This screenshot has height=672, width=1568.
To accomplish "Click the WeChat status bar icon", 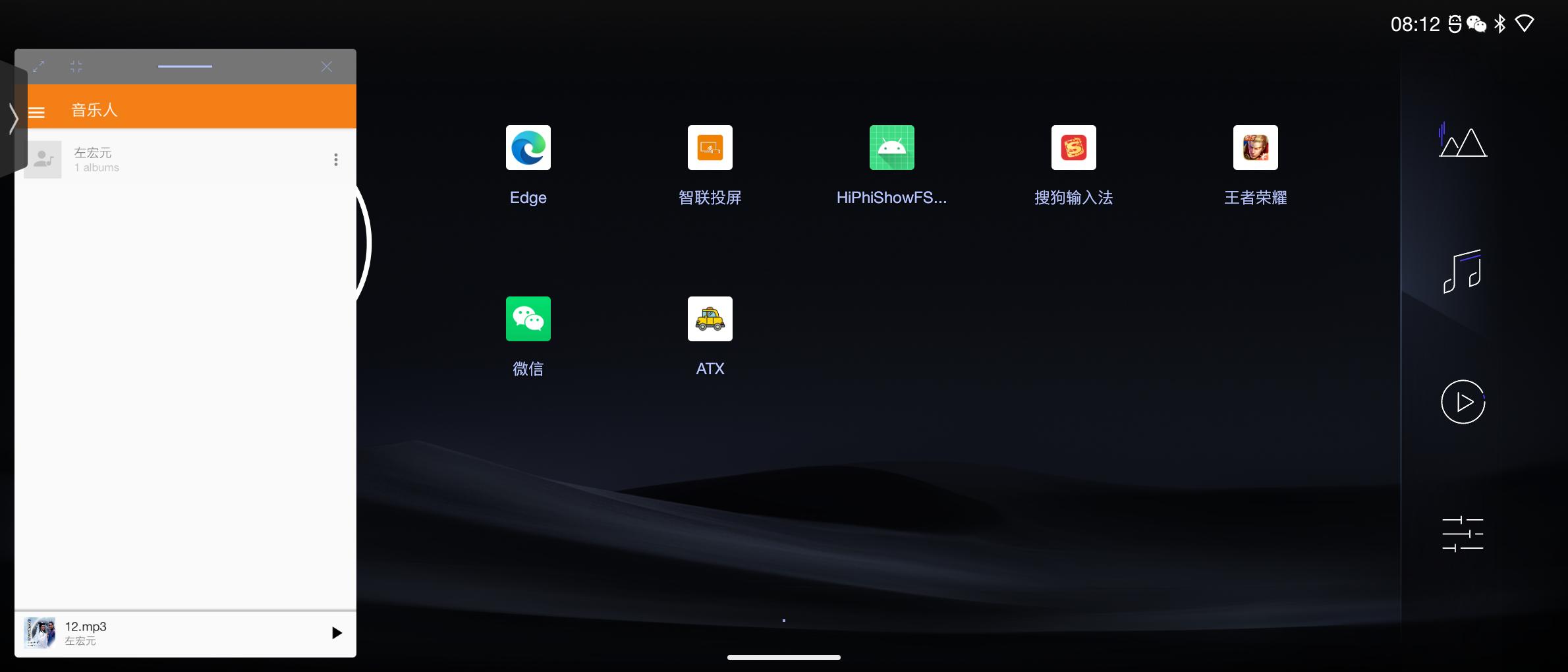I will pos(1476,24).
